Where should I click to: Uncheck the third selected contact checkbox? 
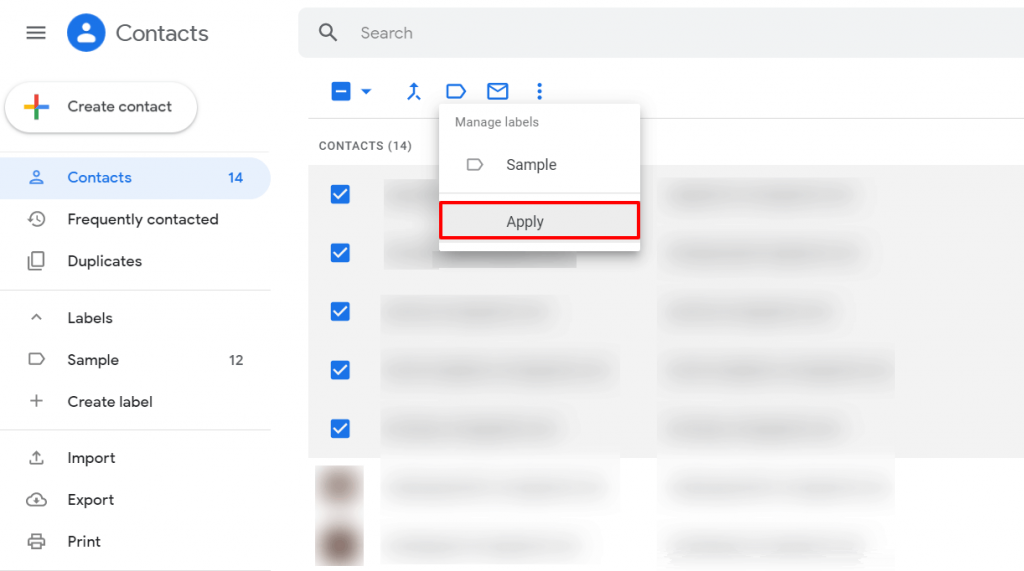tap(340, 311)
